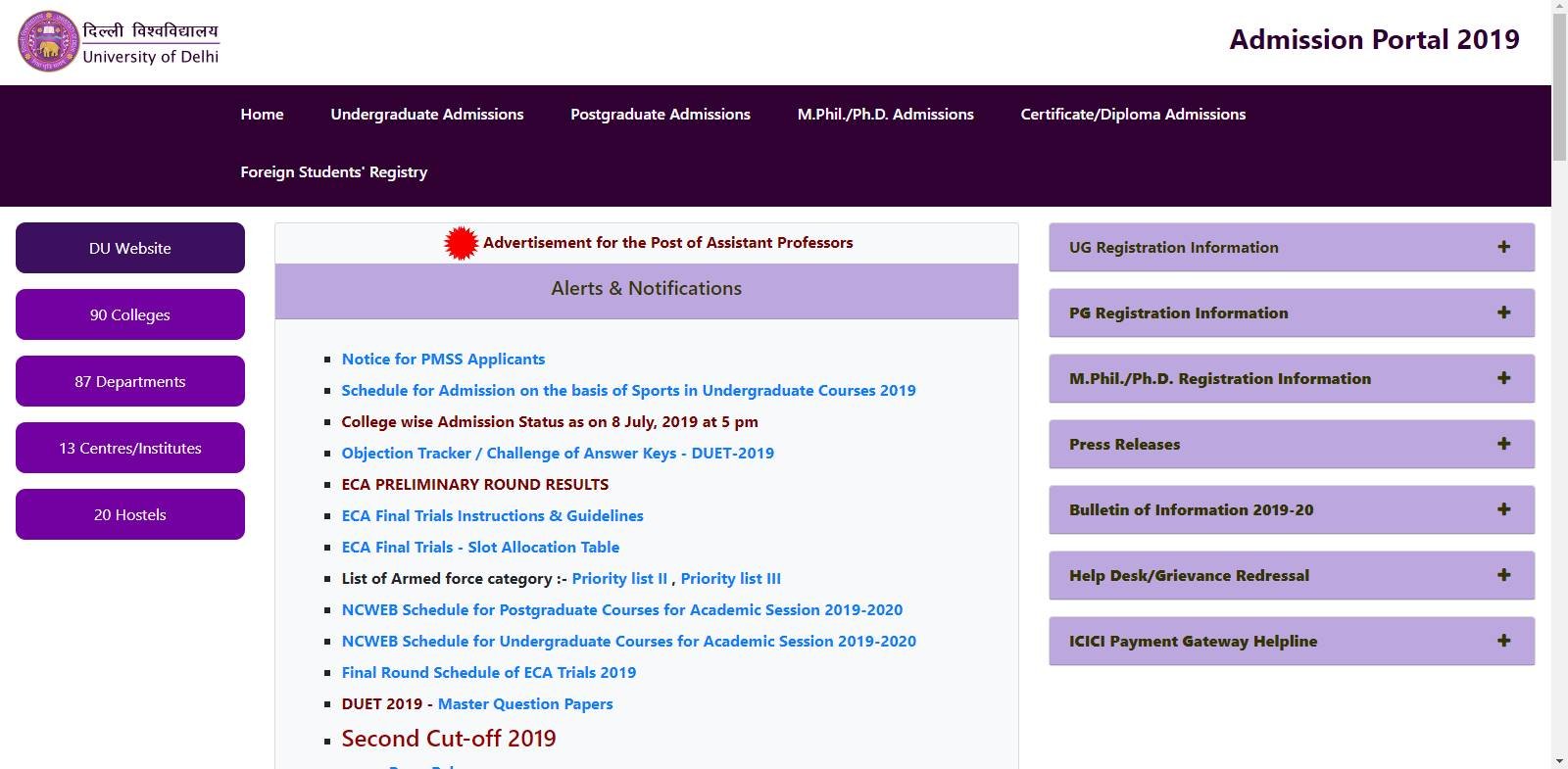Screen dimensions: 1568x769
Task: Click plus icon on PG Registration Information
Action: click(x=1503, y=312)
